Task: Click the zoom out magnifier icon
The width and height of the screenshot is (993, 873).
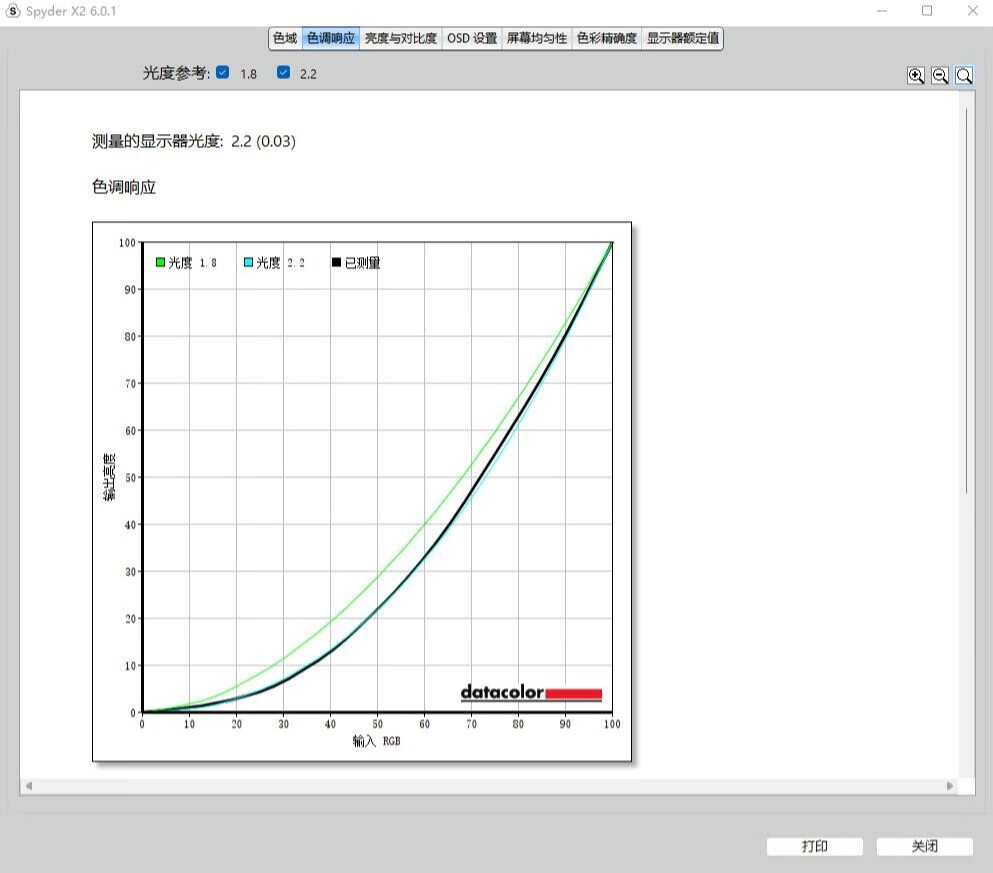Action: point(940,76)
